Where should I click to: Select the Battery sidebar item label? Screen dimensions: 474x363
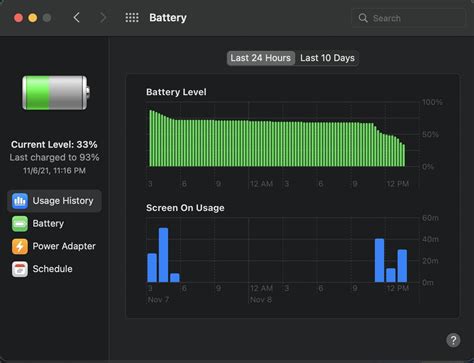[48, 223]
